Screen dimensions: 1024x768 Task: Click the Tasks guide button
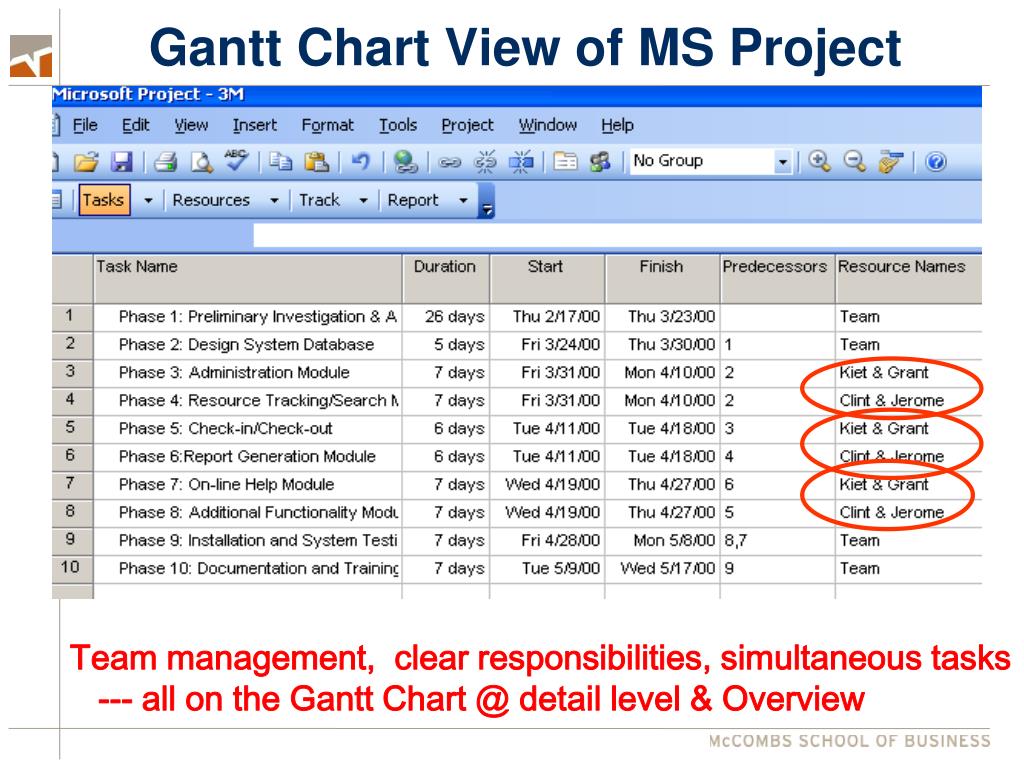coord(104,200)
